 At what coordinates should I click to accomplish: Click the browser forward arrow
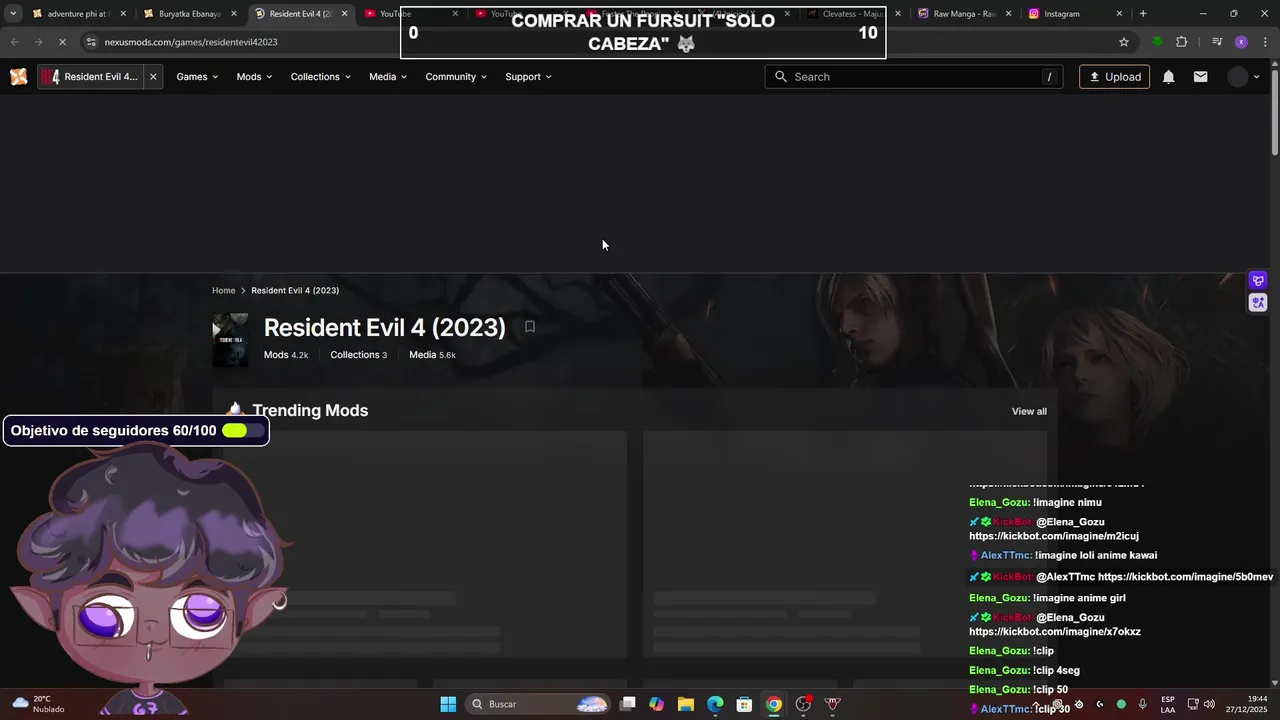[x=38, y=42]
